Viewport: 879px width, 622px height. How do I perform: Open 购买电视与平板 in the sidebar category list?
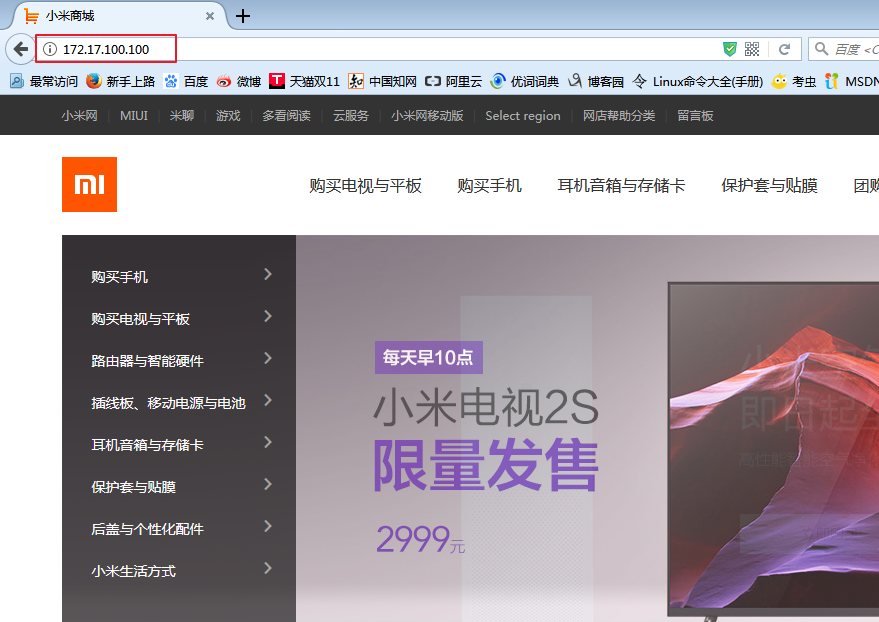(141, 319)
